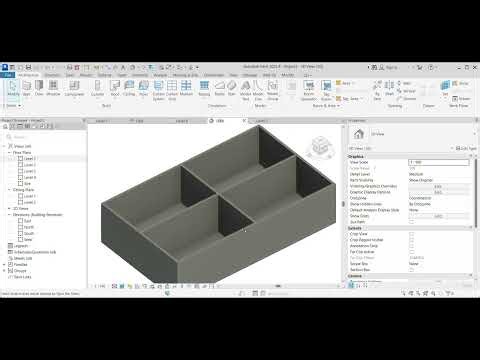Click the Show Grids Edit button
Image resolution: width=480 pixels, height=360 pixels.
tap(438, 216)
